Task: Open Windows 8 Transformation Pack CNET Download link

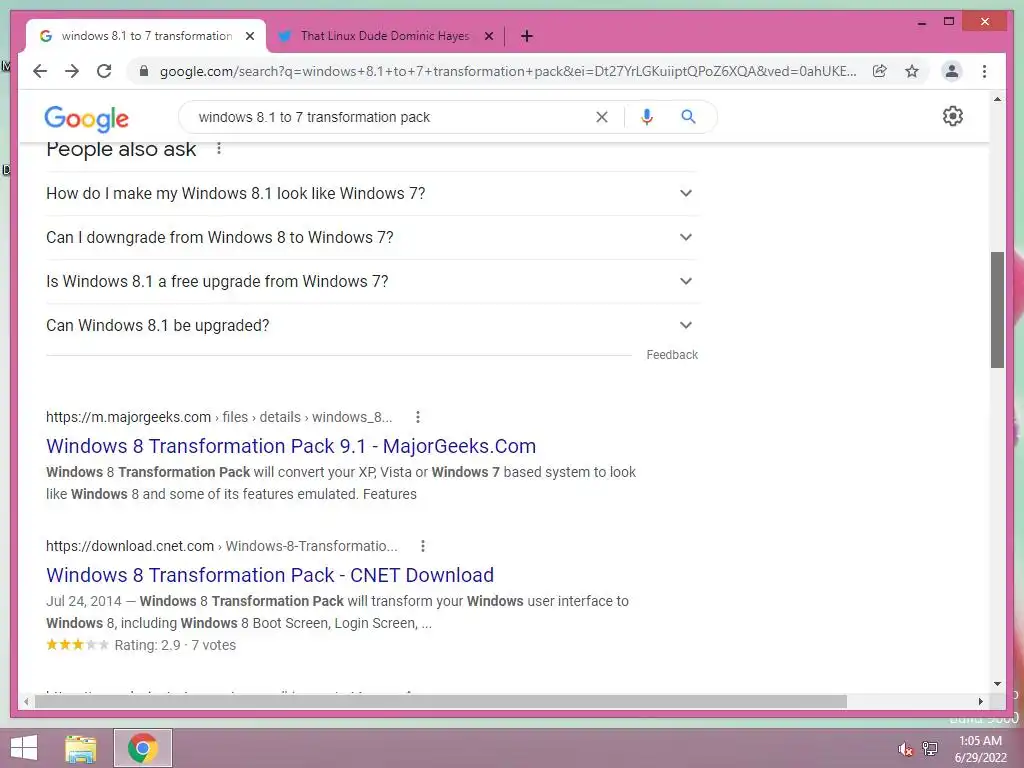Action: [x=270, y=575]
